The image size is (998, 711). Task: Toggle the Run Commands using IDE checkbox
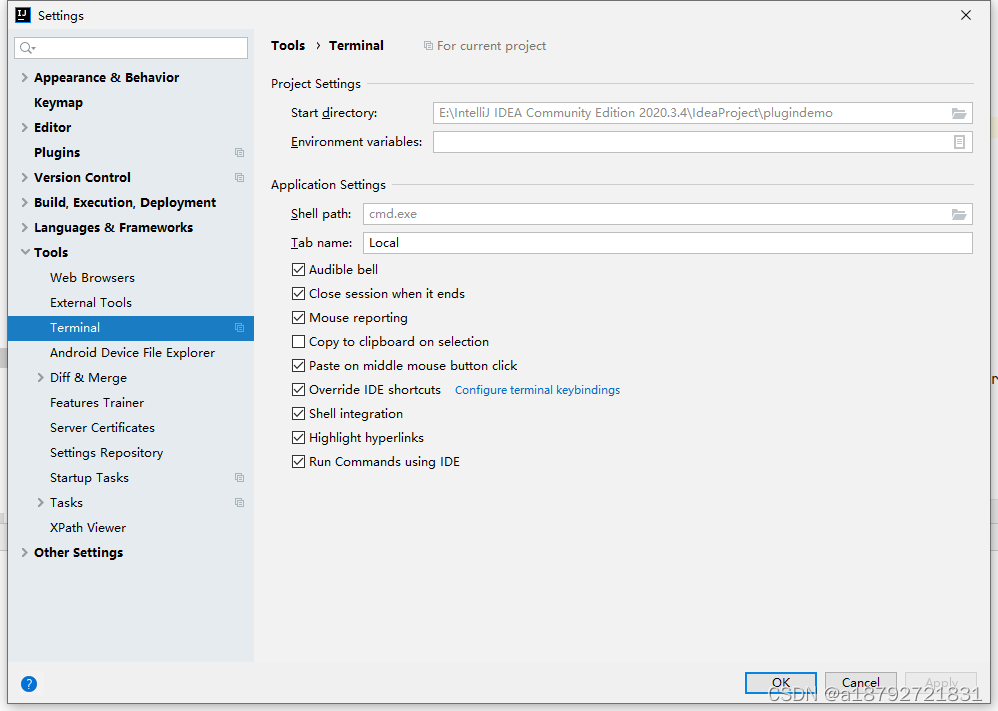pyautogui.click(x=298, y=462)
